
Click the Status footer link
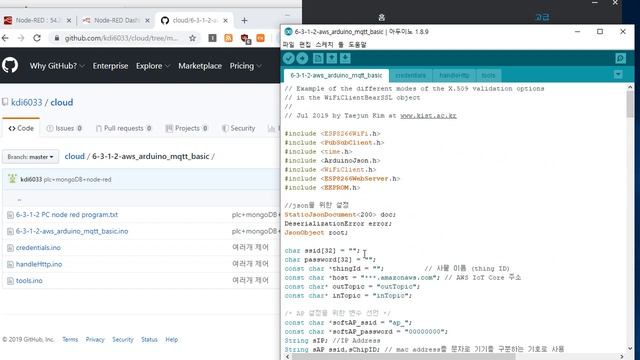(149, 340)
